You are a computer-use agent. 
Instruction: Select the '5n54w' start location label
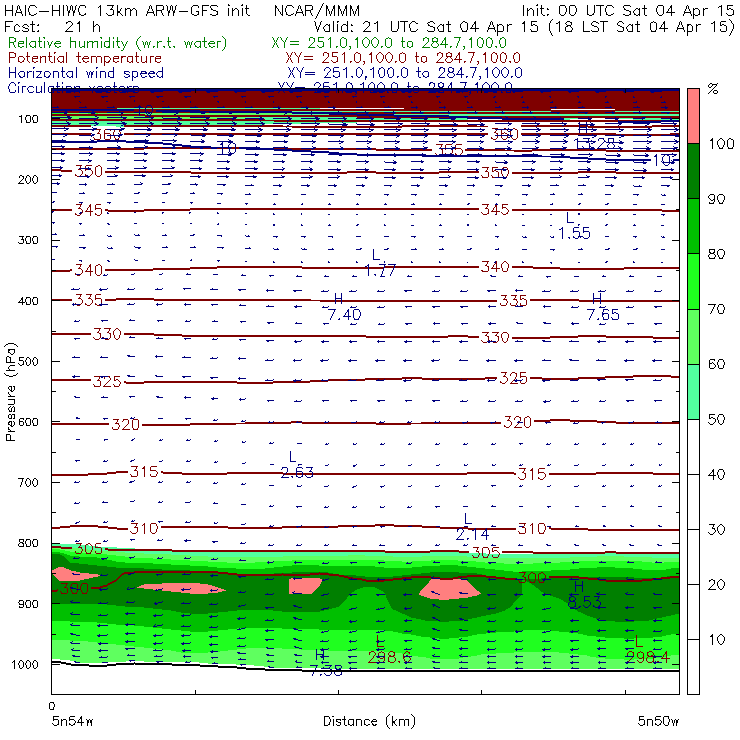coord(72,721)
